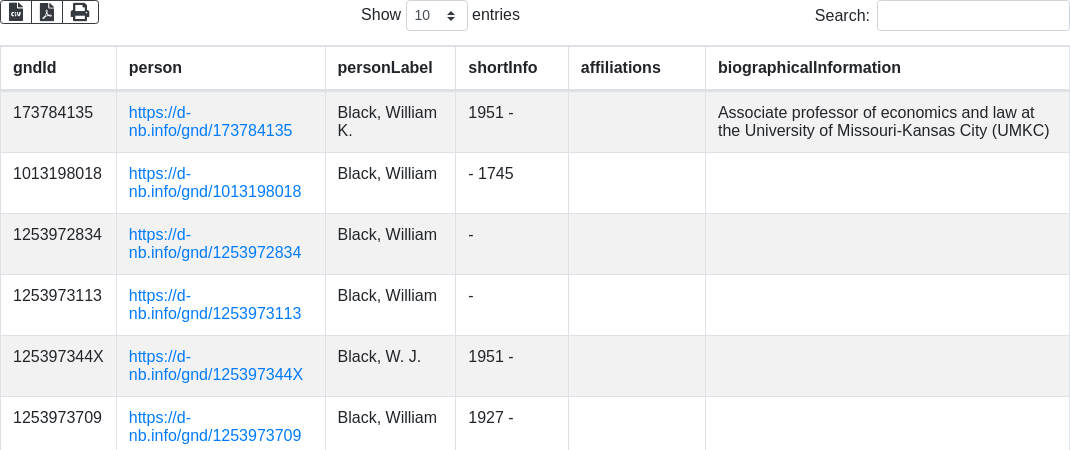Visit the GND link for 125397344X
This screenshot has width=1070, height=450.
point(215,375)
